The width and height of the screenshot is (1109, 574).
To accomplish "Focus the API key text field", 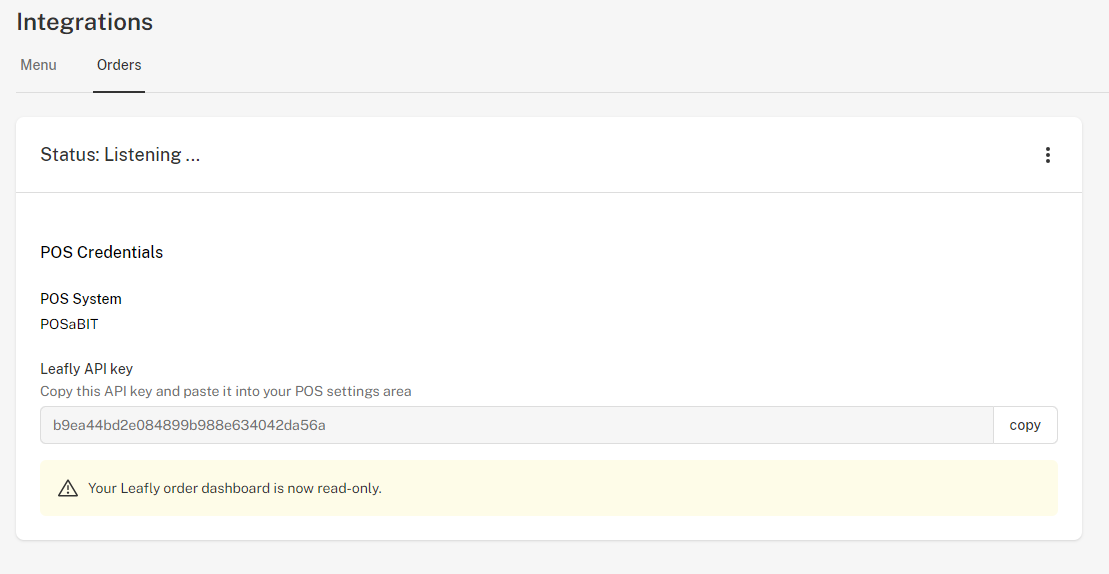I will tap(517, 425).
